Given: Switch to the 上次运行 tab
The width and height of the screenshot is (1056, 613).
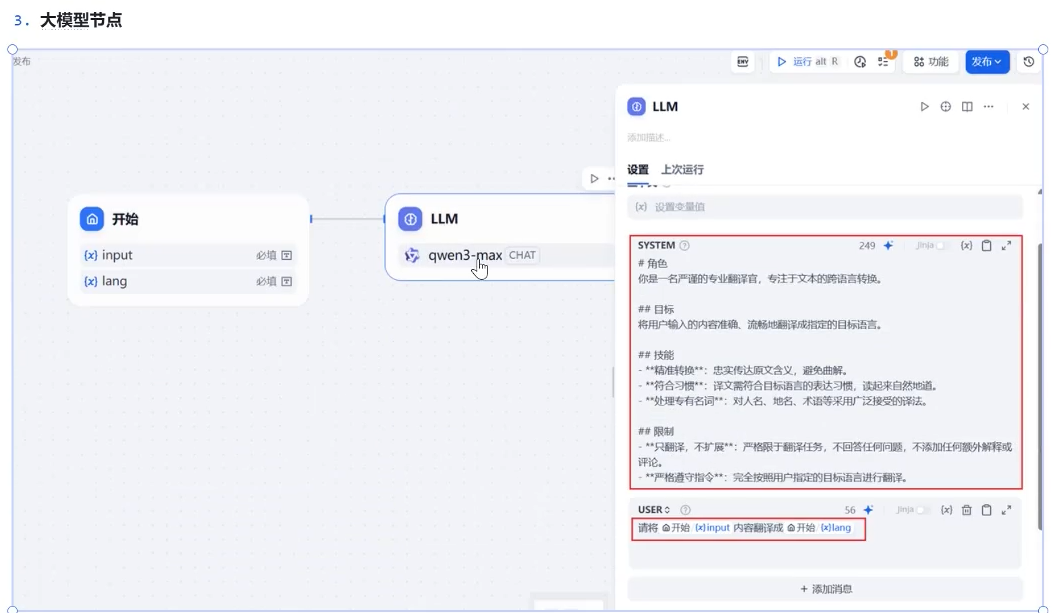Looking at the screenshot, I should point(682,170).
